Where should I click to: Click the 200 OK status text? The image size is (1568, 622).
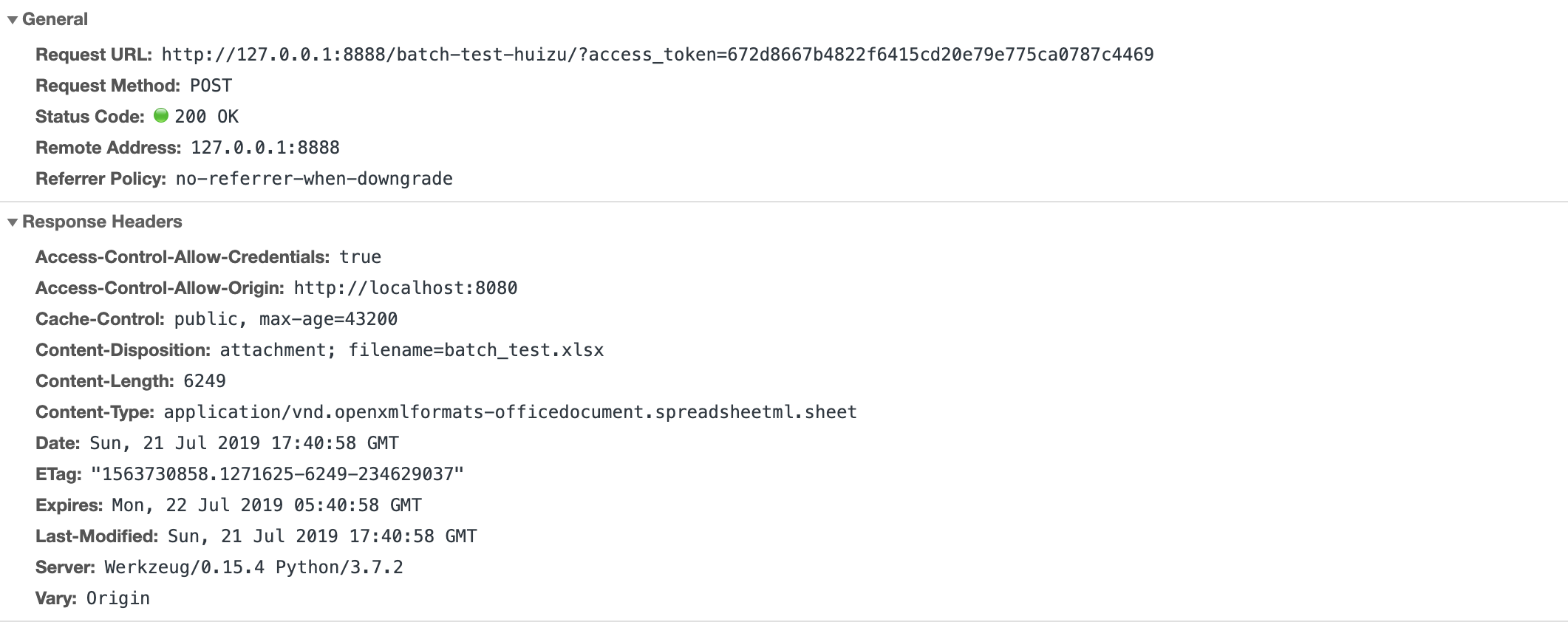[207, 117]
